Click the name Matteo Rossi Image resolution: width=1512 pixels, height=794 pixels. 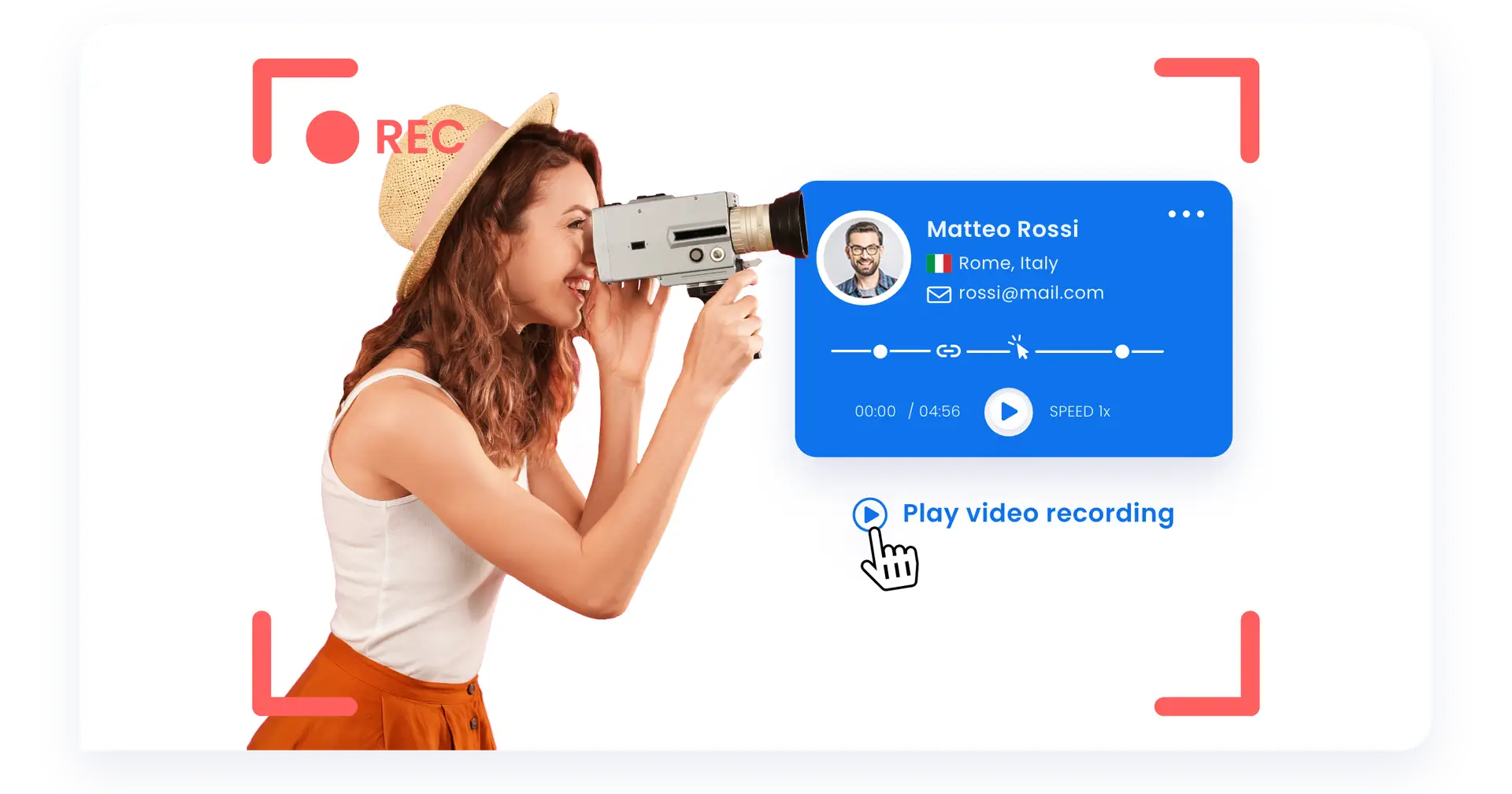tap(1002, 228)
